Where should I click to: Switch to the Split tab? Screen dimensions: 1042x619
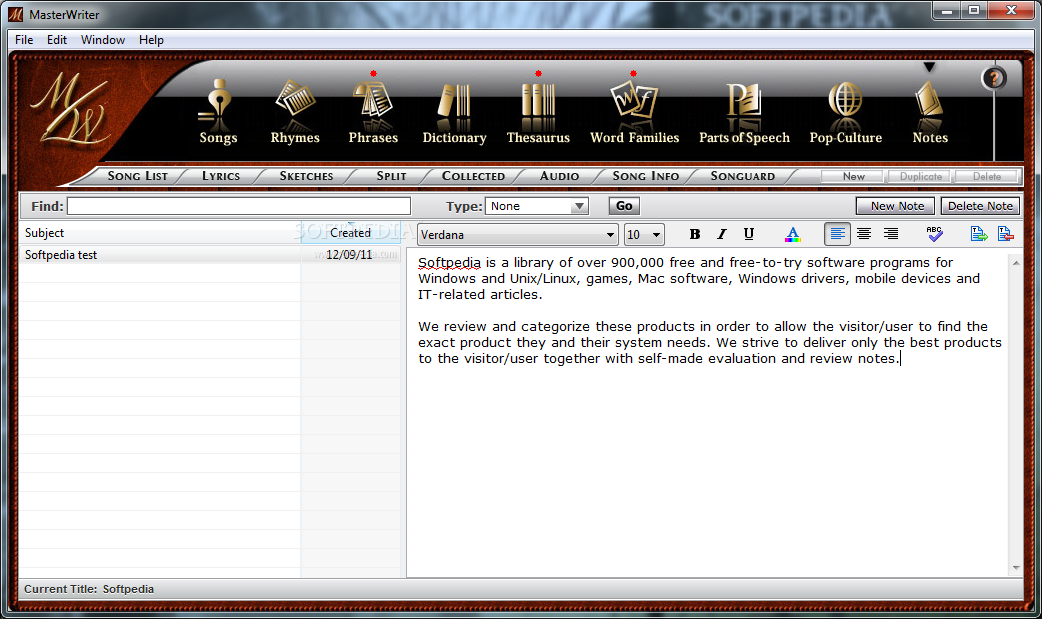click(x=391, y=176)
